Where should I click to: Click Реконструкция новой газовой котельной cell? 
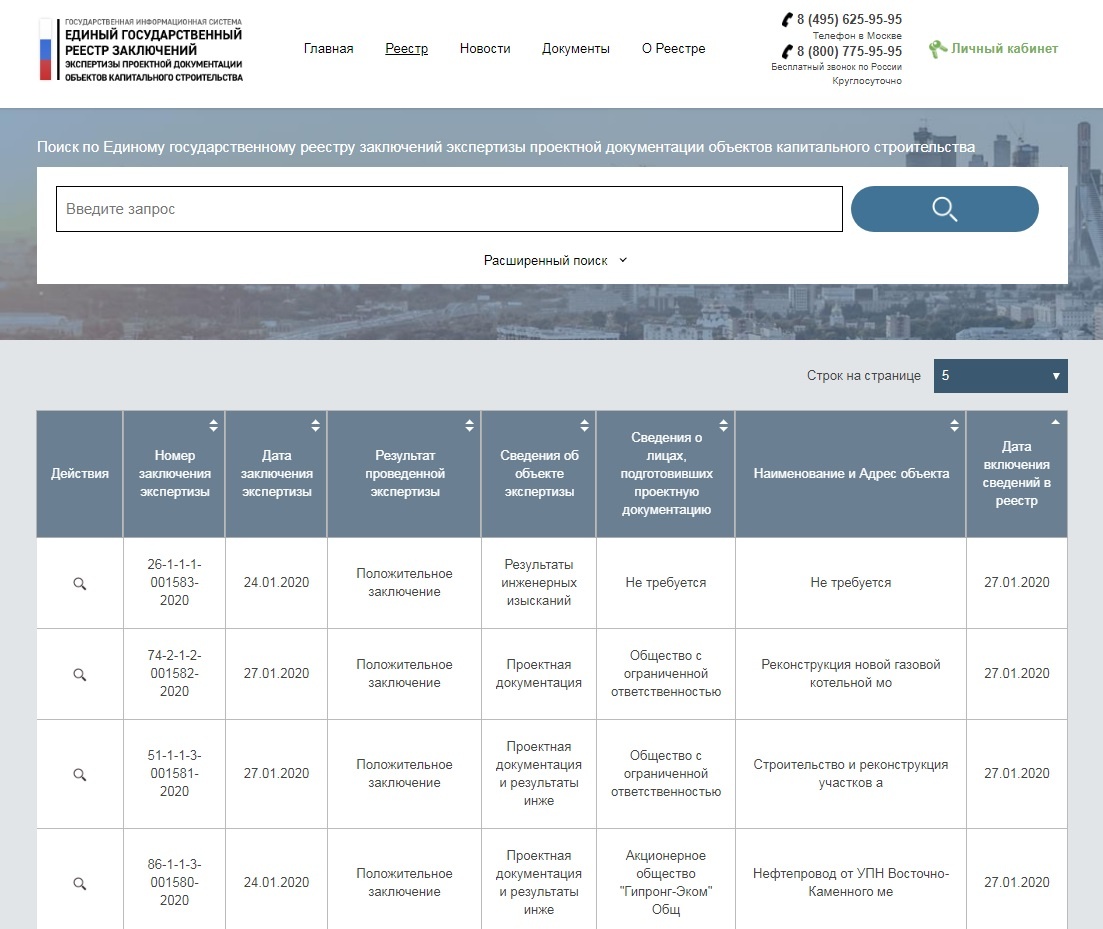click(x=850, y=673)
